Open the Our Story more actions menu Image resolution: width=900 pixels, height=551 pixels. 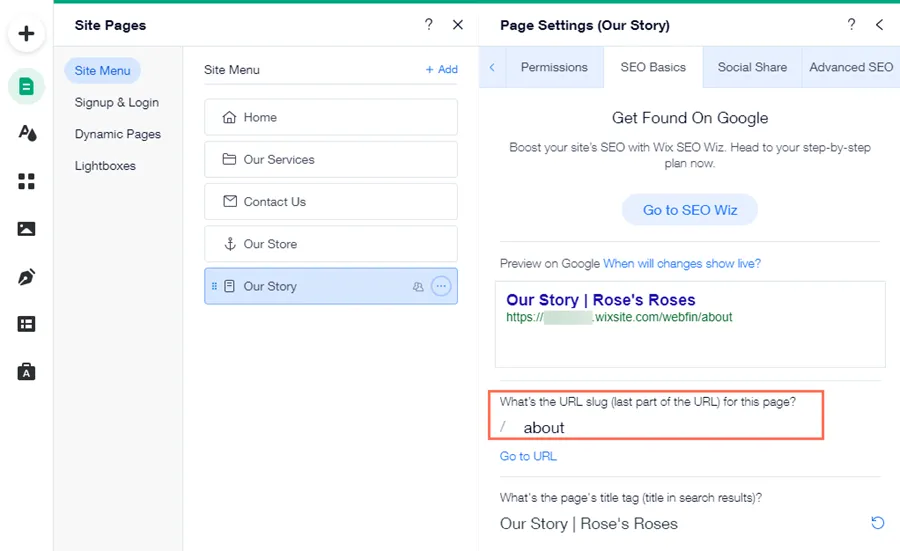click(441, 286)
